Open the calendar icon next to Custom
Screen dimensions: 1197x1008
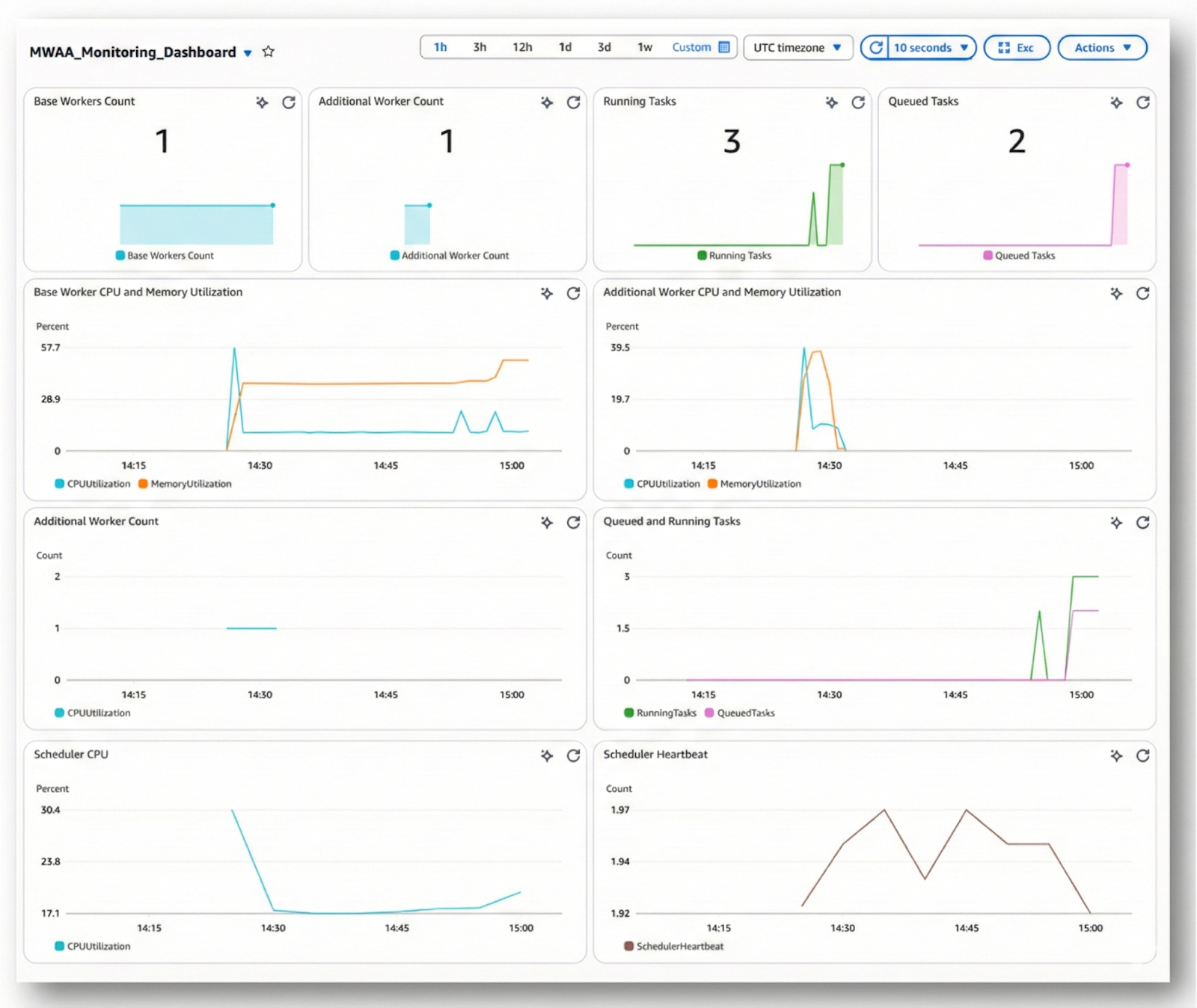pyautogui.click(x=724, y=47)
